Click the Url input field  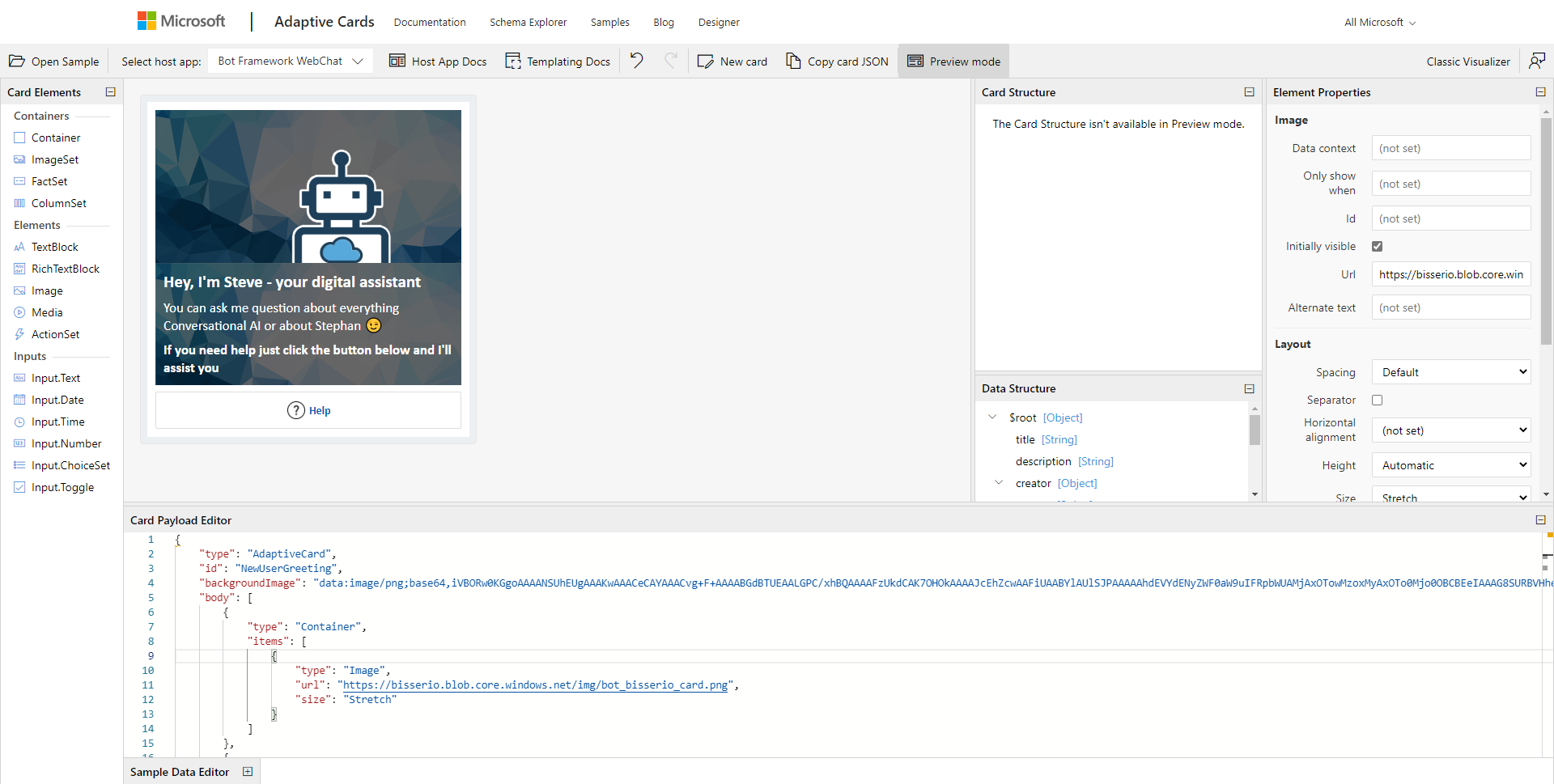coord(1451,274)
